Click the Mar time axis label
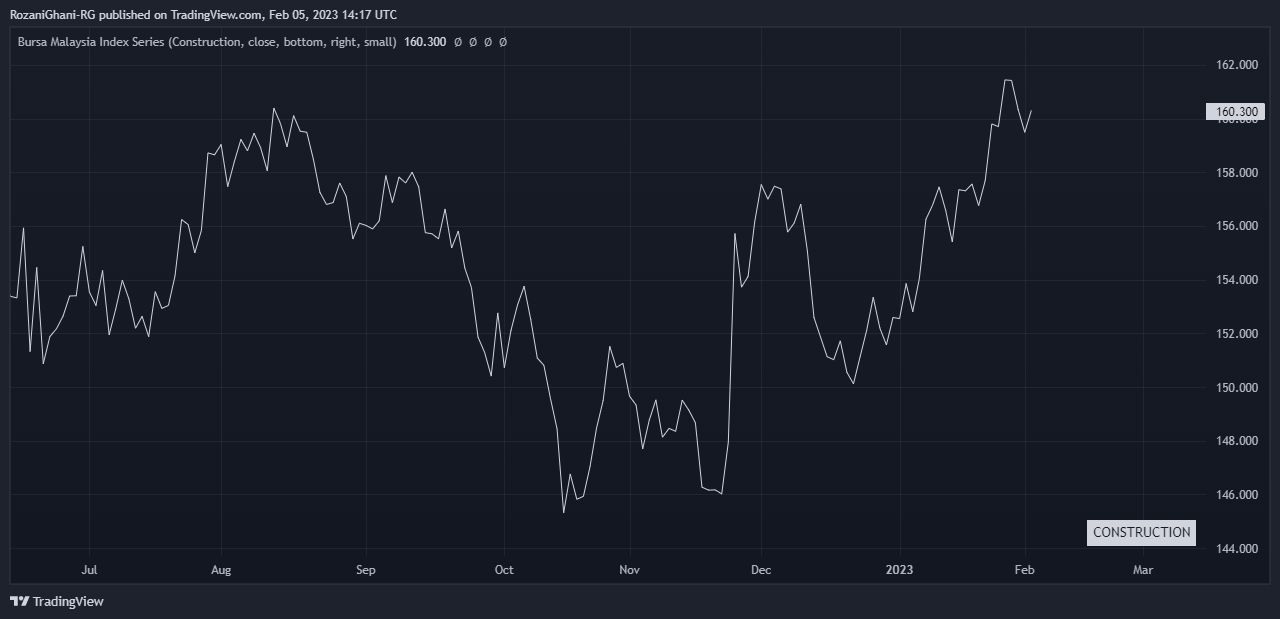This screenshot has width=1280, height=619. point(1143,570)
